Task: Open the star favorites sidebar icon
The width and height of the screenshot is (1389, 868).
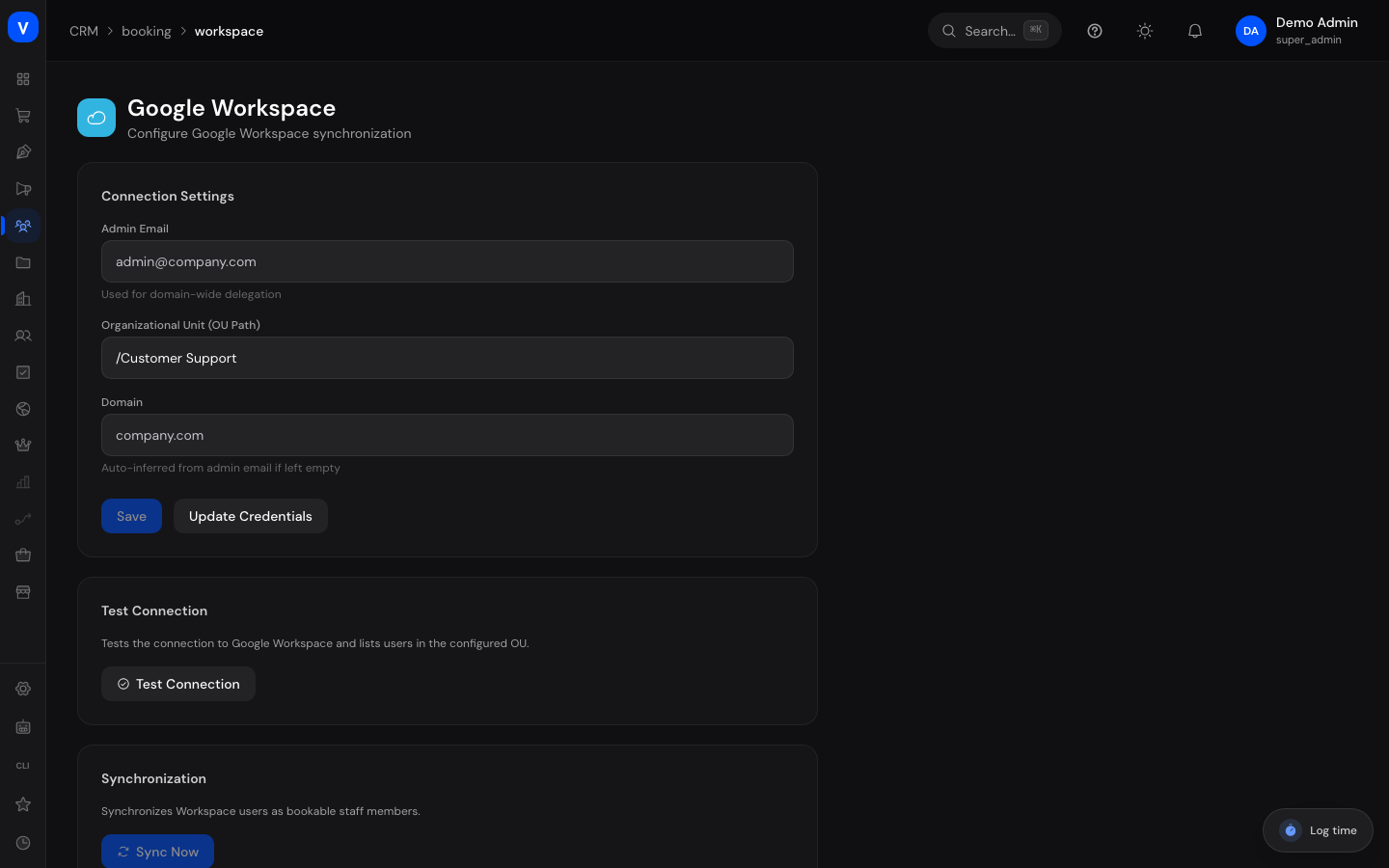Action: pos(23,804)
